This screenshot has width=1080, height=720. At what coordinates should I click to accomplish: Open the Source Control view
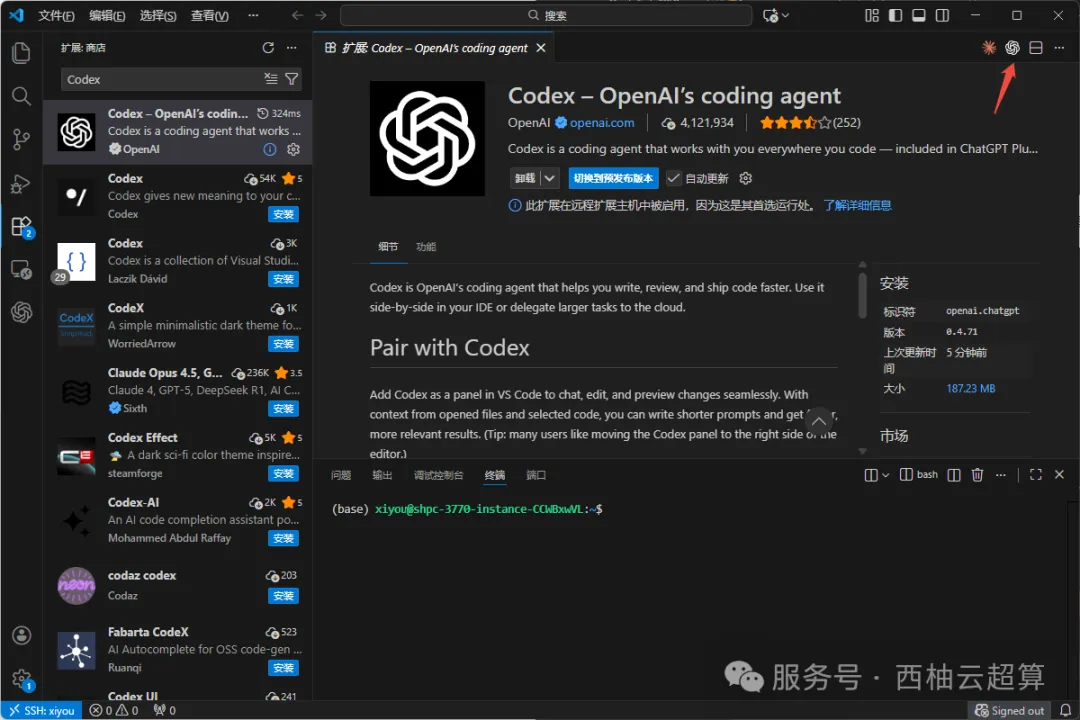coord(21,140)
